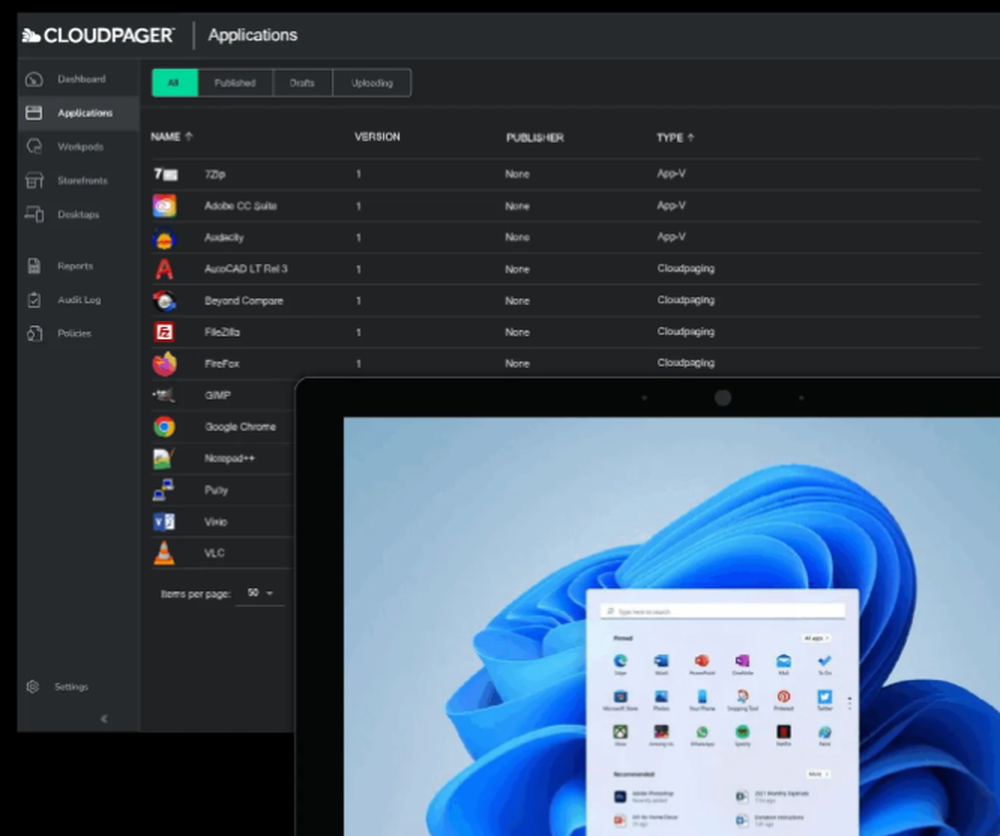
Task: Expand the All apps list
Action: [x=816, y=638]
